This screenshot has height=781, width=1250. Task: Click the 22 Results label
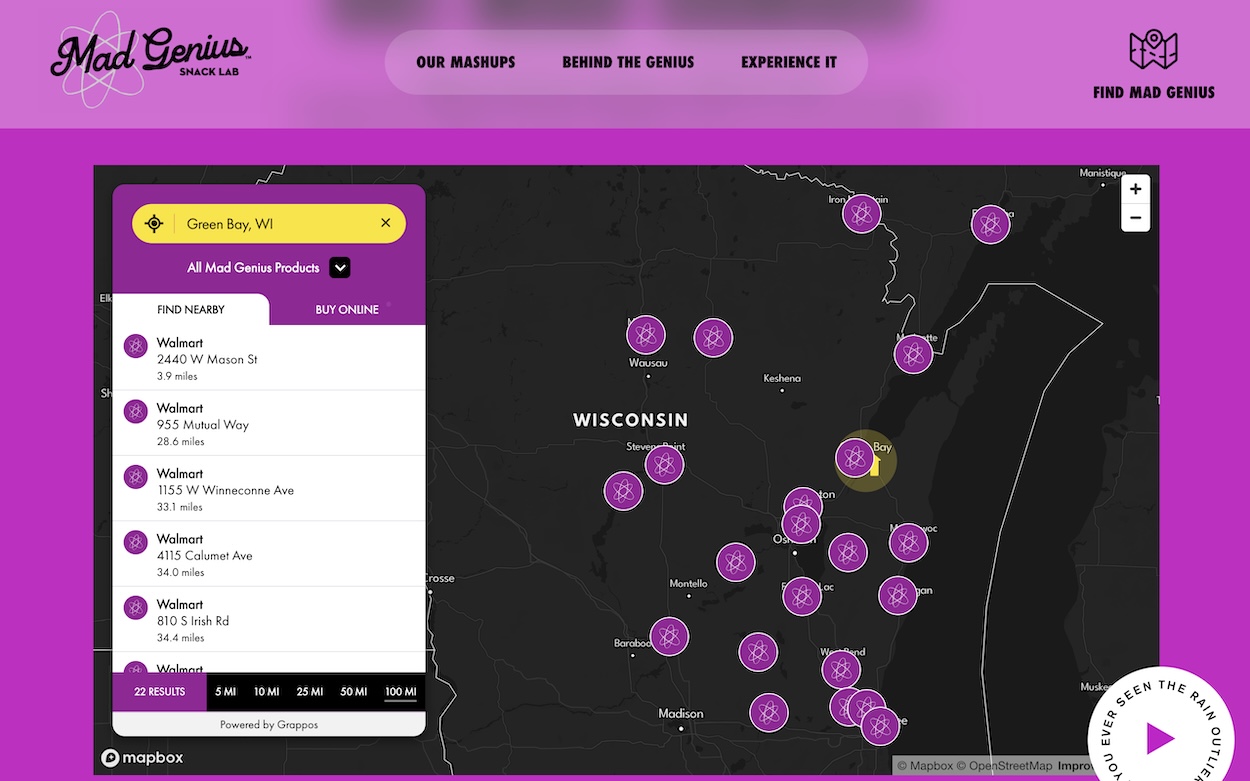pyautogui.click(x=160, y=692)
